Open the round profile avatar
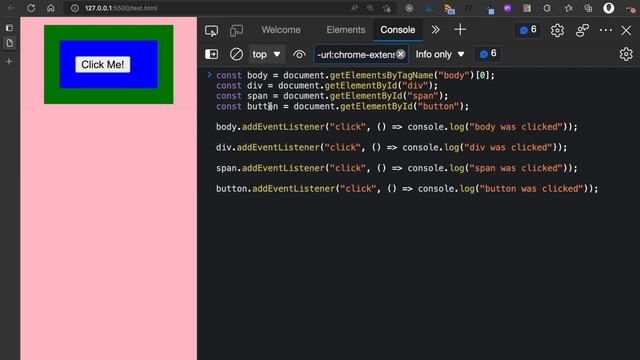The height and width of the screenshot is (360, 640). coord(609,8)
